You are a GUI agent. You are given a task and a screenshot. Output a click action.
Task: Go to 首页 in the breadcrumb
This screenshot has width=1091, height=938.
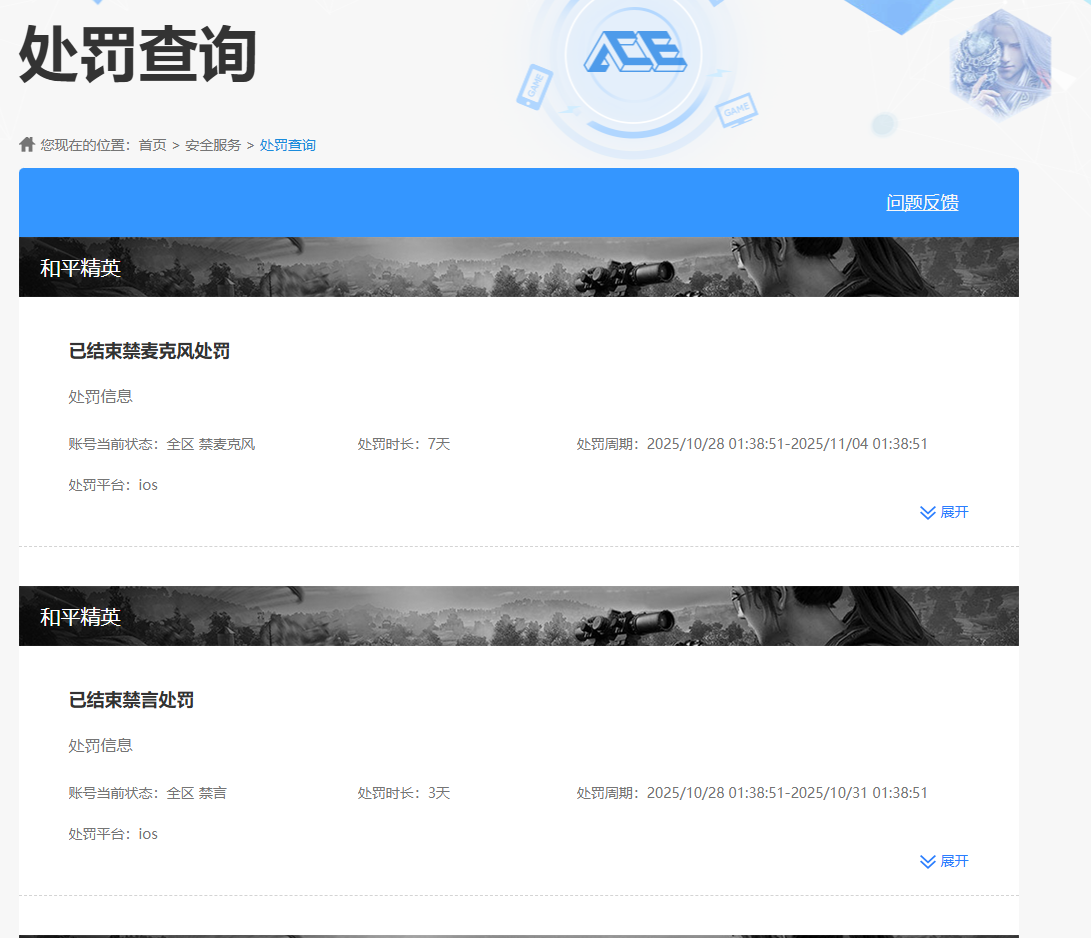point(152,145)
